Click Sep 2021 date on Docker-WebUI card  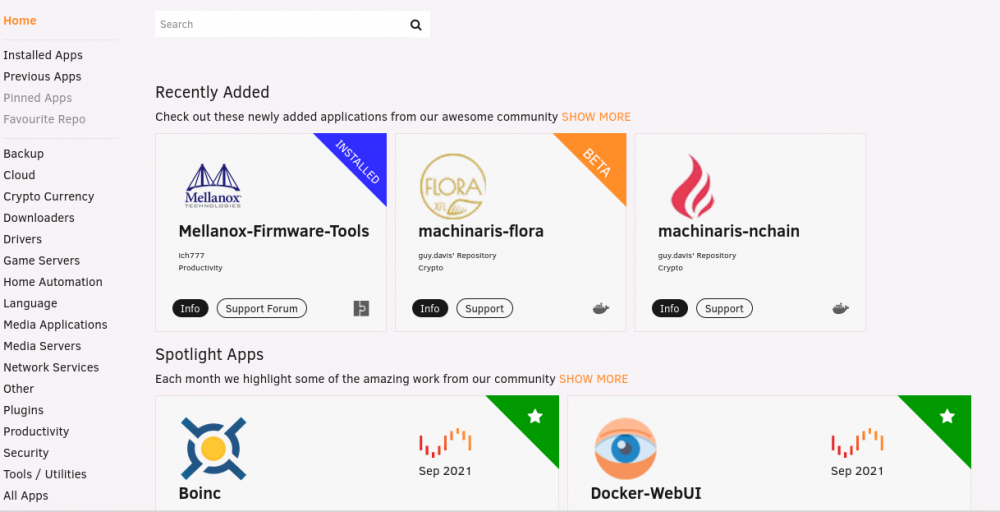pyautogui.click(x=857, y=471)
